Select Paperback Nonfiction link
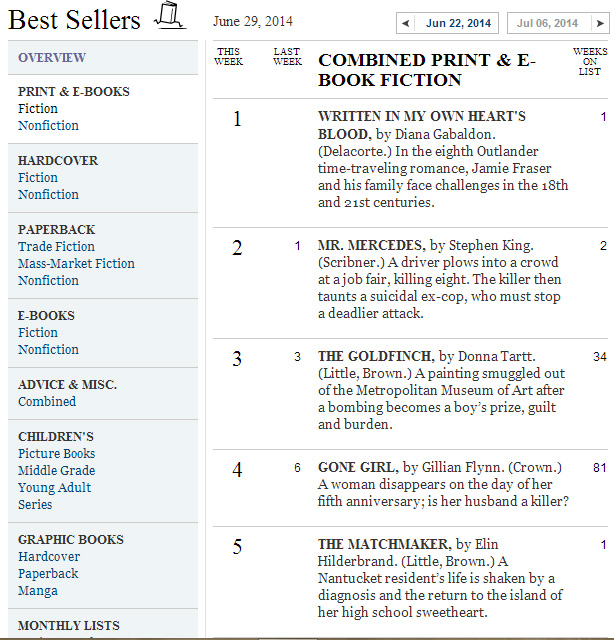The image size is (614, 640). pos(48,280)
